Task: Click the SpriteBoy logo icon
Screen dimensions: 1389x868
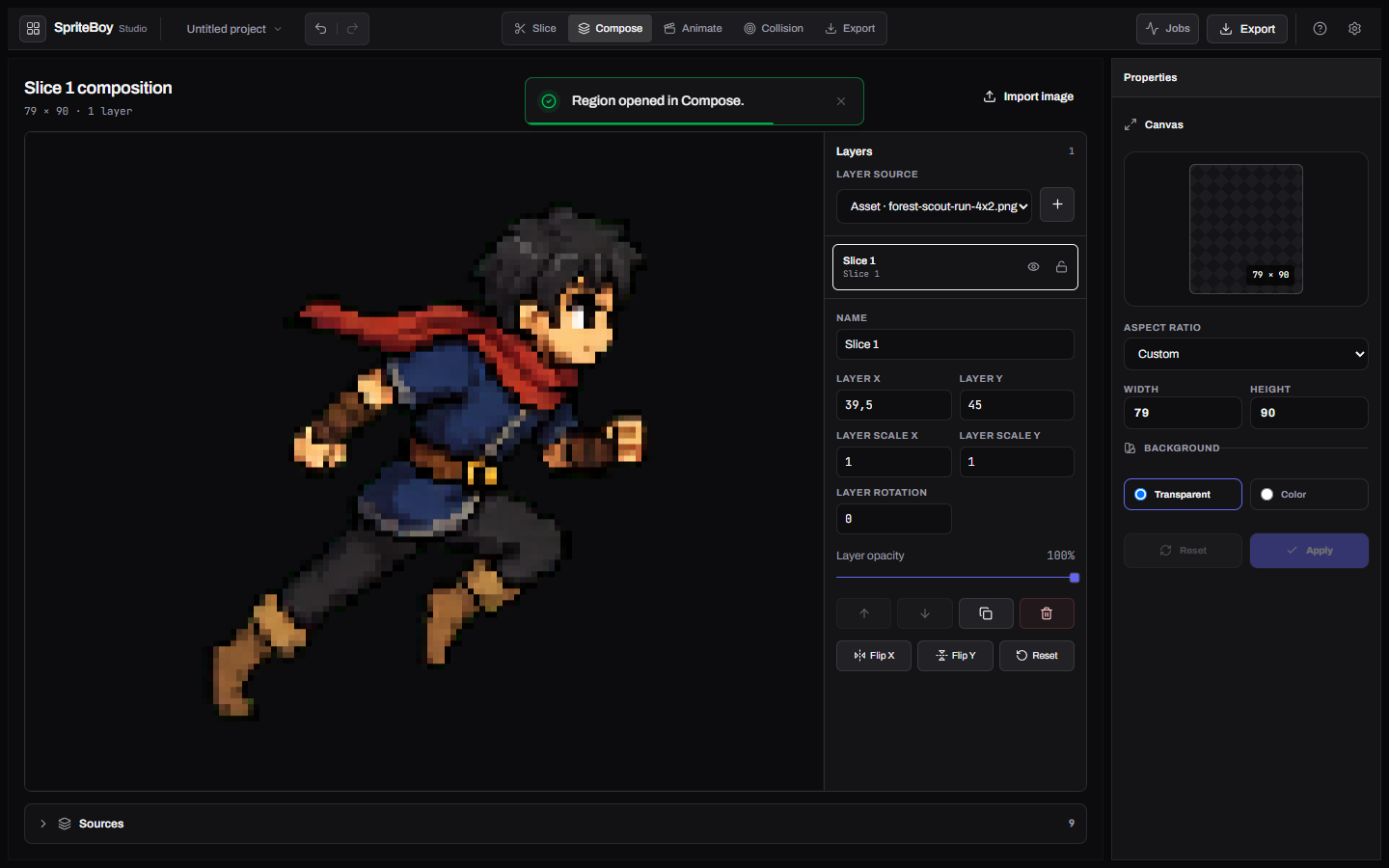Action: point(33,29)
